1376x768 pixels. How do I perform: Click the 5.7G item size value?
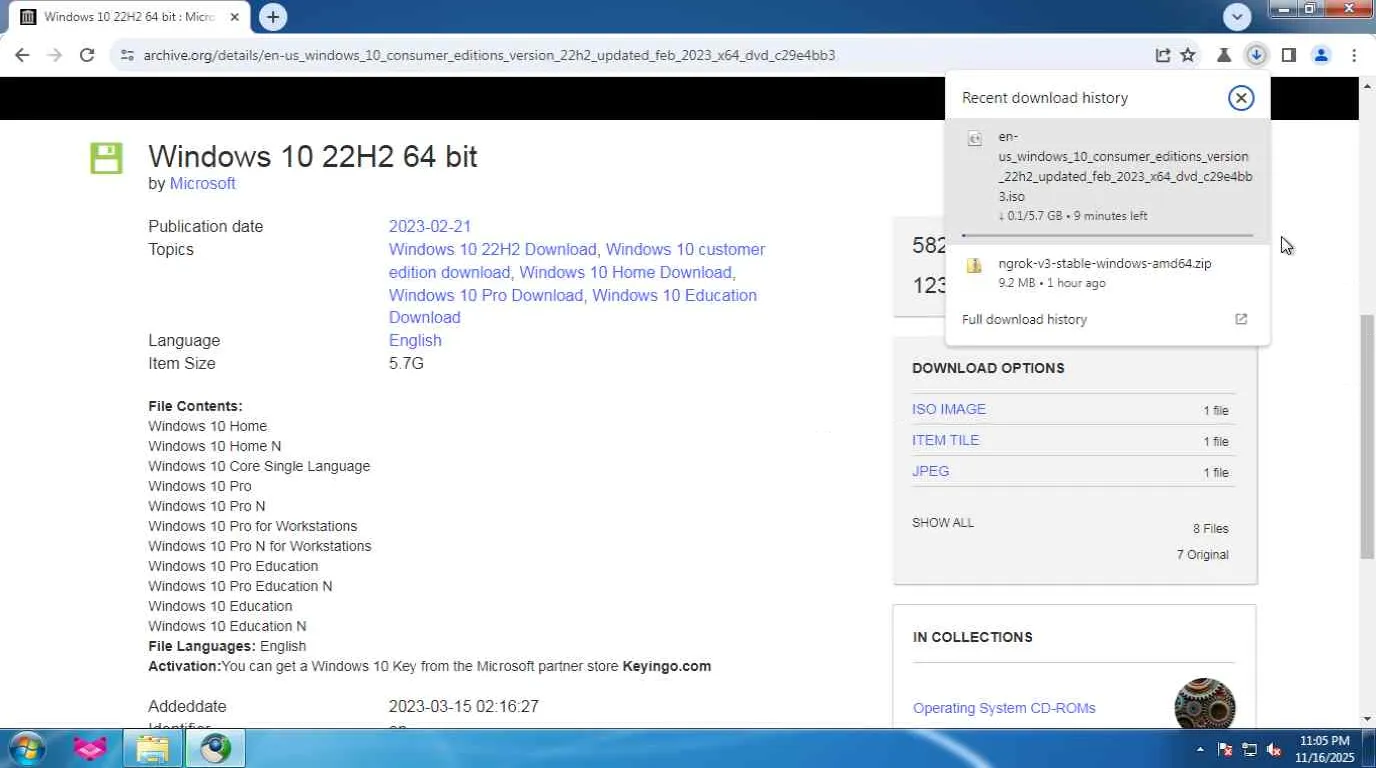(406, 364)
